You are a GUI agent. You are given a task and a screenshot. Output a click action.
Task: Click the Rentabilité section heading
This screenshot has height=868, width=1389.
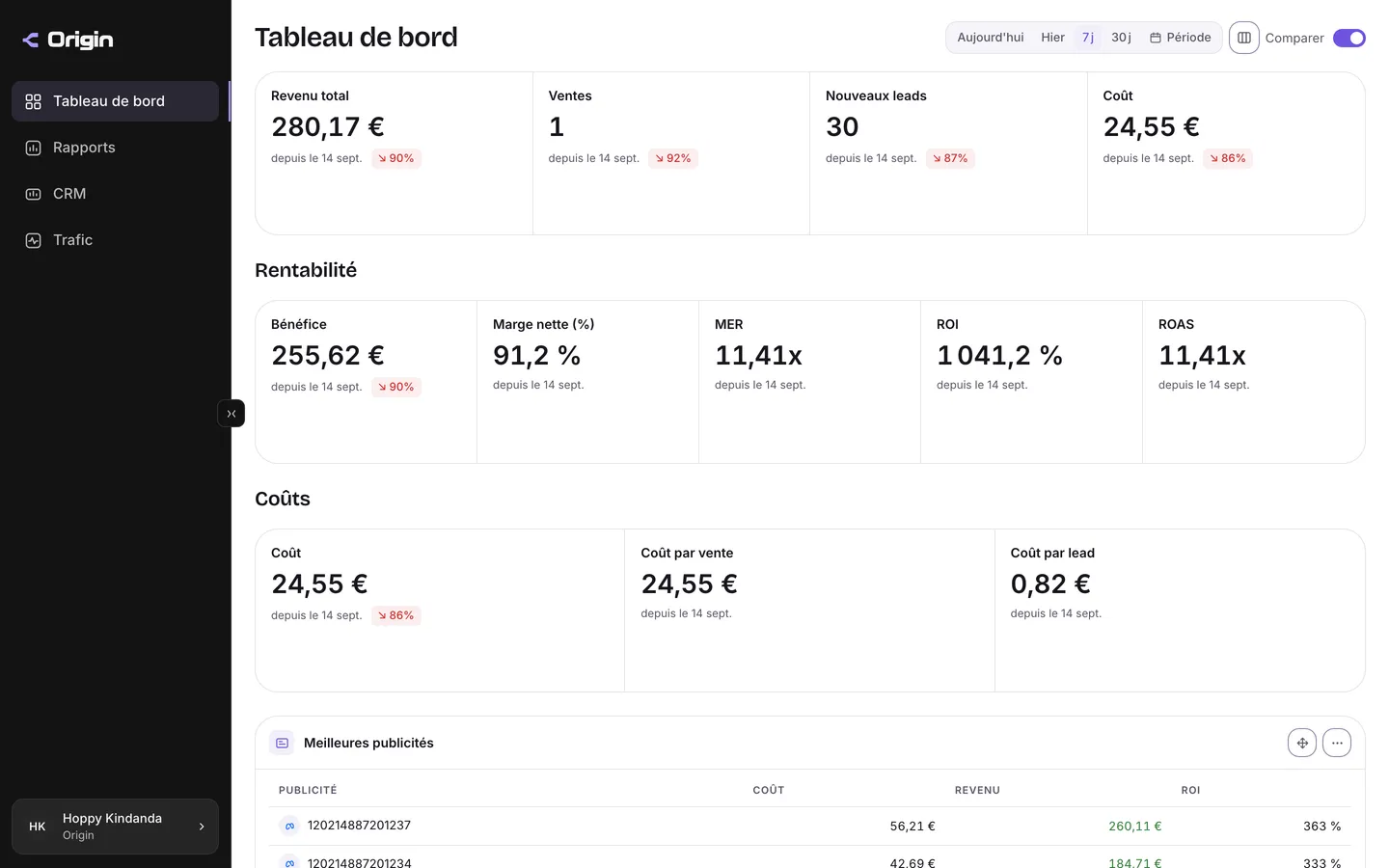(x=306, y=270)
